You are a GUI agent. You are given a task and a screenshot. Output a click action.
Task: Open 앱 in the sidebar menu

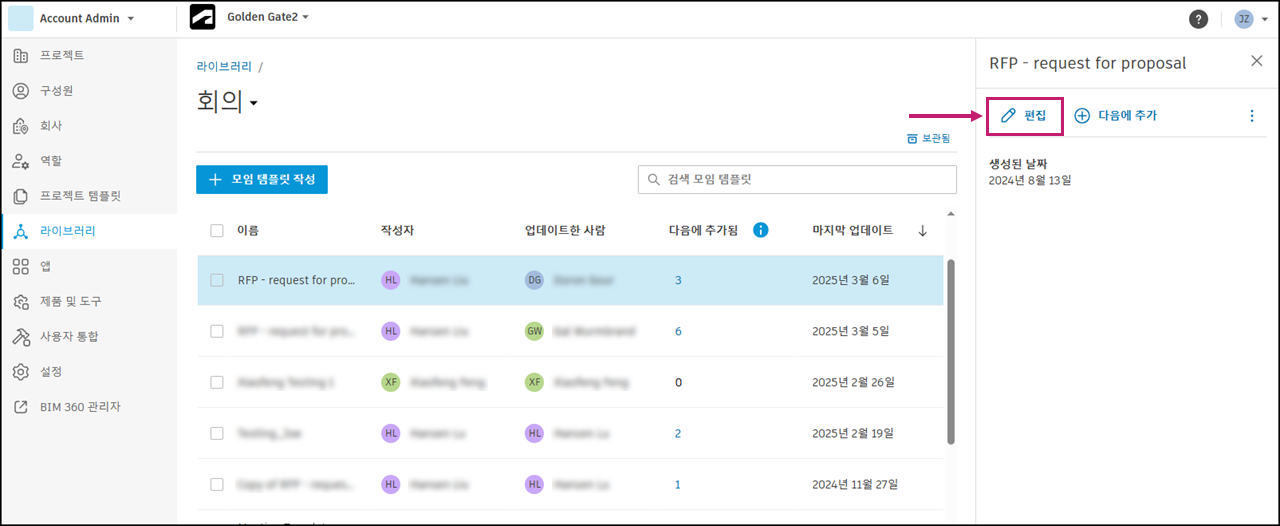point(46,266)
